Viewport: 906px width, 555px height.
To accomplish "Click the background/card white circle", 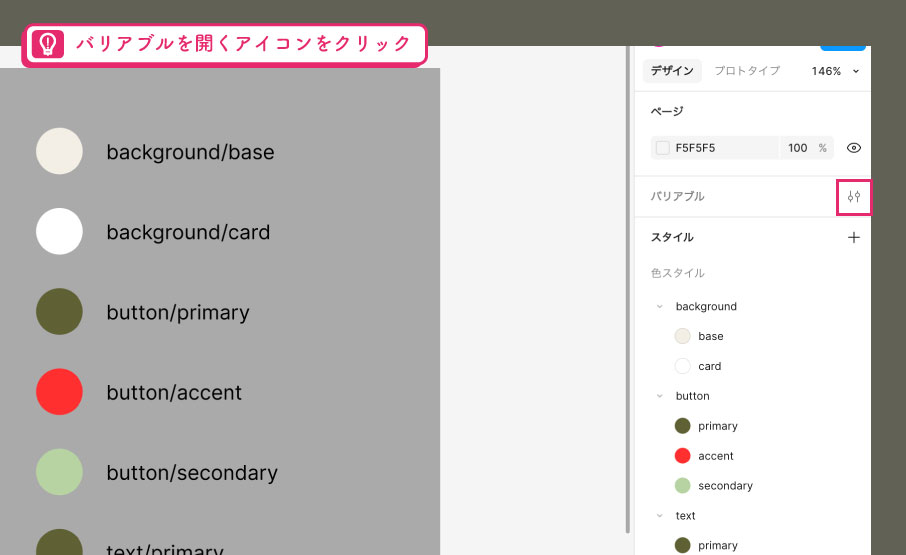I will coord(60,232).
